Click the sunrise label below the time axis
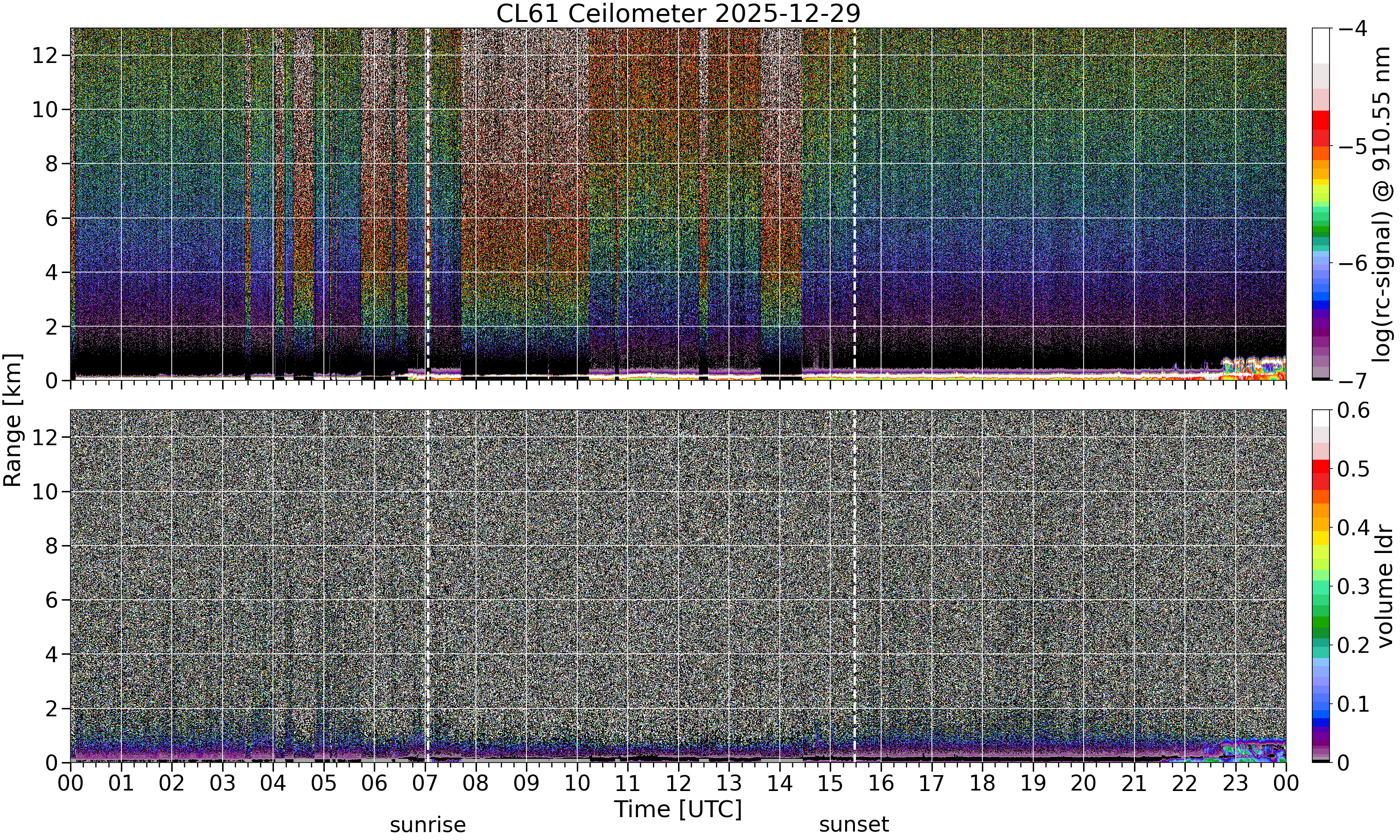The width and height of the screenshot is (1400, 840). pos(428,825)
